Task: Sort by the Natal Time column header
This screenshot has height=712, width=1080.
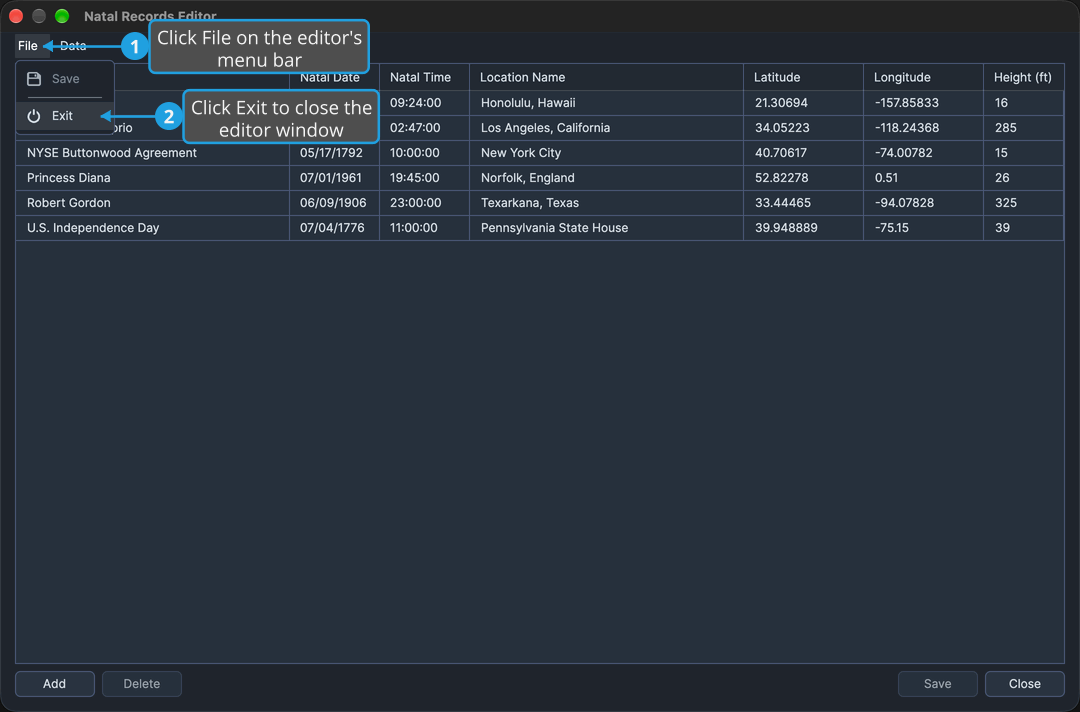Action: pyautogui.click(x=424, y=77)
